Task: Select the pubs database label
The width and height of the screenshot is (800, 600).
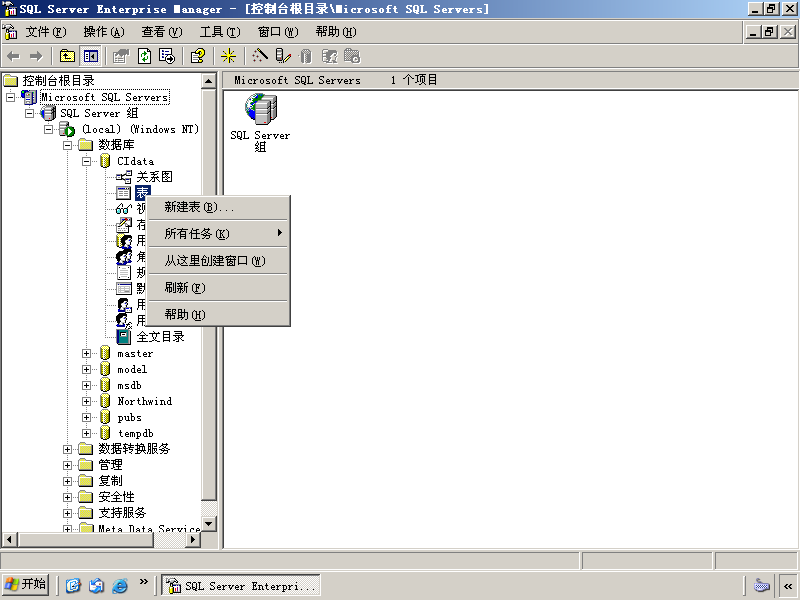Action: 129,417
